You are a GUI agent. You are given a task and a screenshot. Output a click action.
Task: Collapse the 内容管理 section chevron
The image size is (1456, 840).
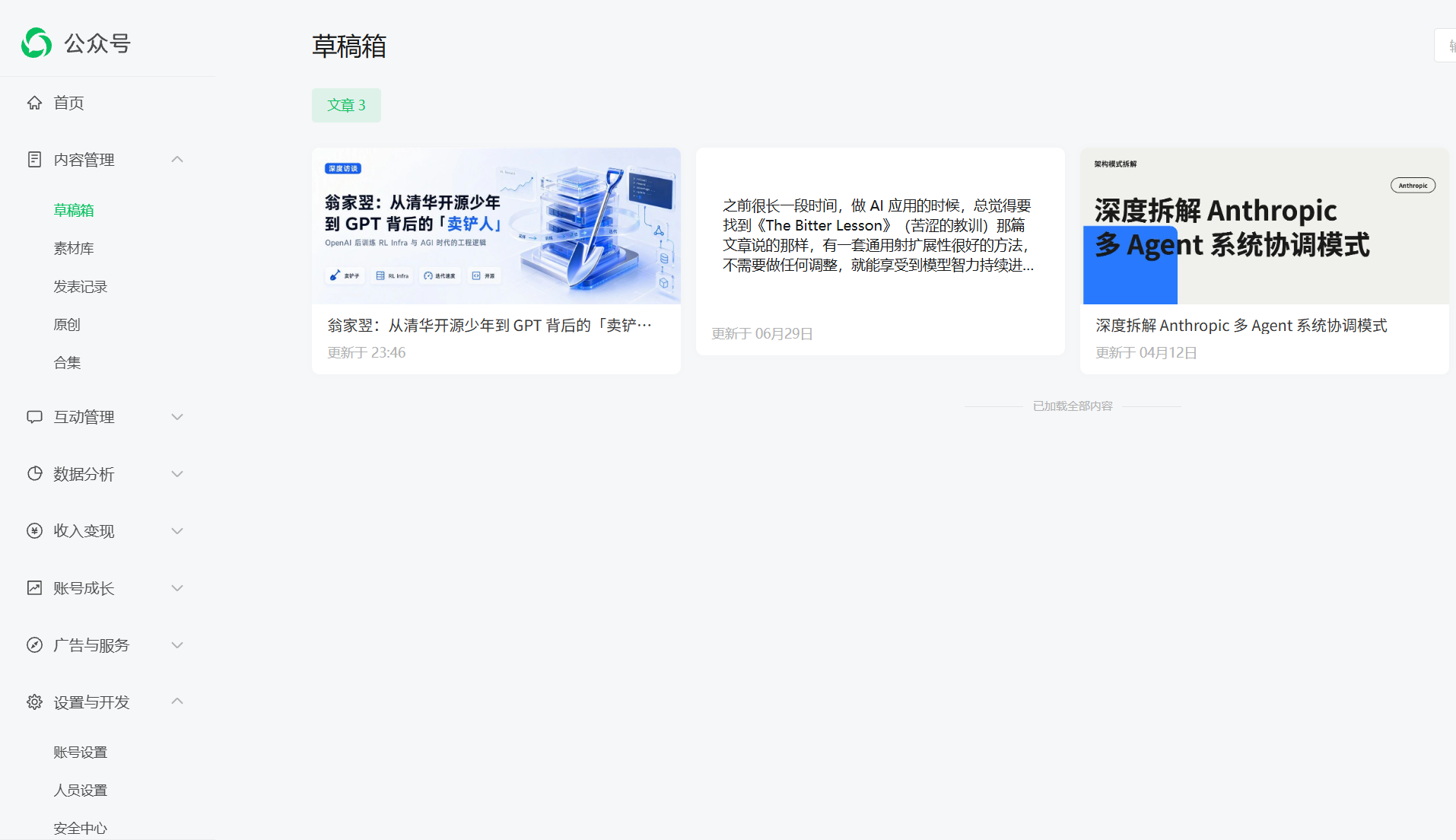pyautogui.click(x=177, y=160)
